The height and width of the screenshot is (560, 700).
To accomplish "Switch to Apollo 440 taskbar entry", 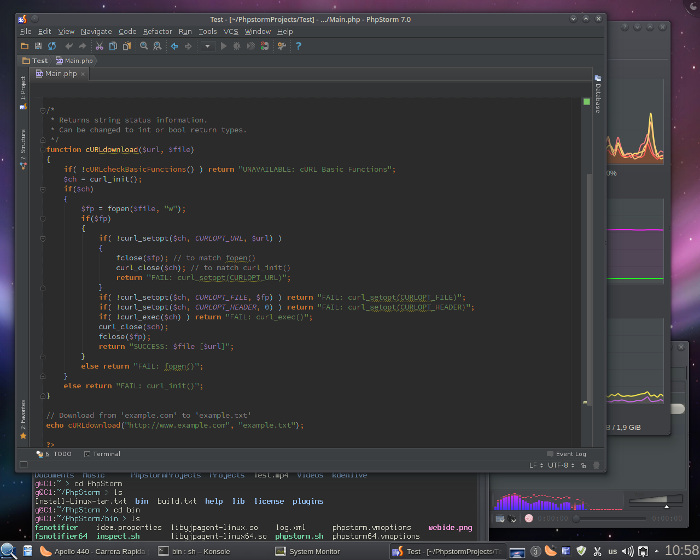I will coord(95,552).
